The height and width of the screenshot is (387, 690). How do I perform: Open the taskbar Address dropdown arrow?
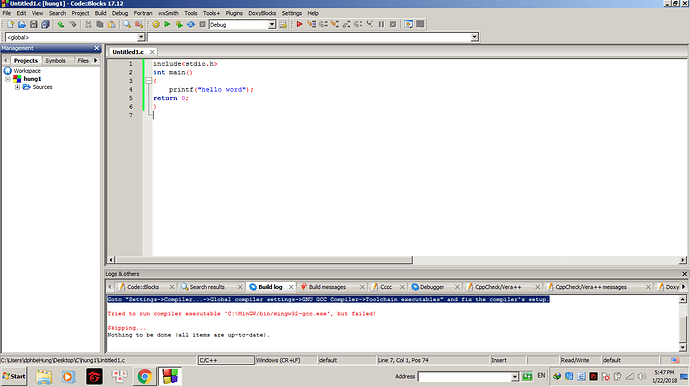(x=514, y=377)
